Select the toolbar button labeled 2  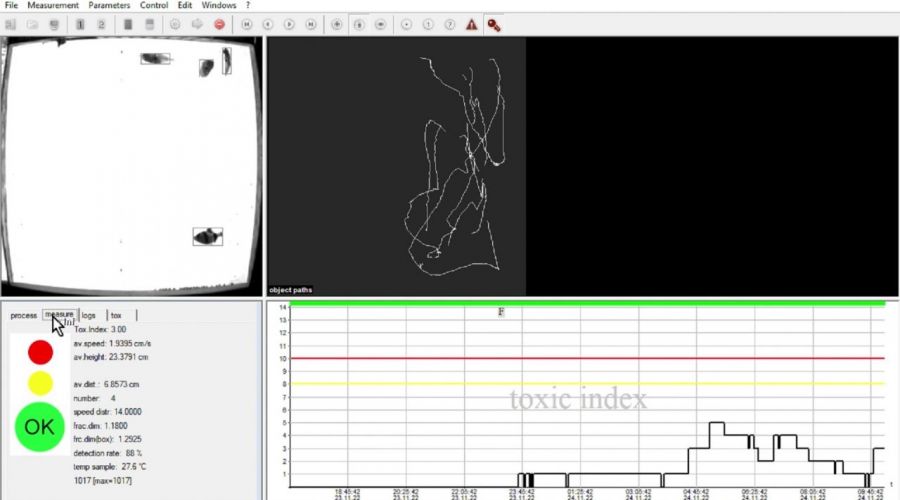click(x=102, y=25)
